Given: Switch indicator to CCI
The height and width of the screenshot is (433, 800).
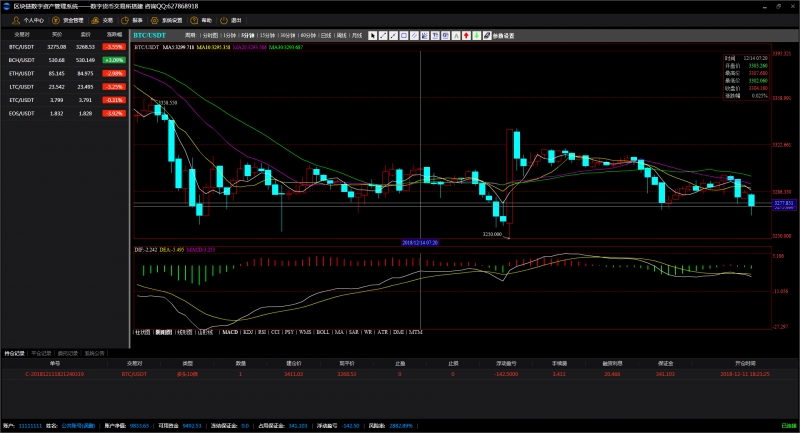Looking at the screenshot, I should 276,332.
